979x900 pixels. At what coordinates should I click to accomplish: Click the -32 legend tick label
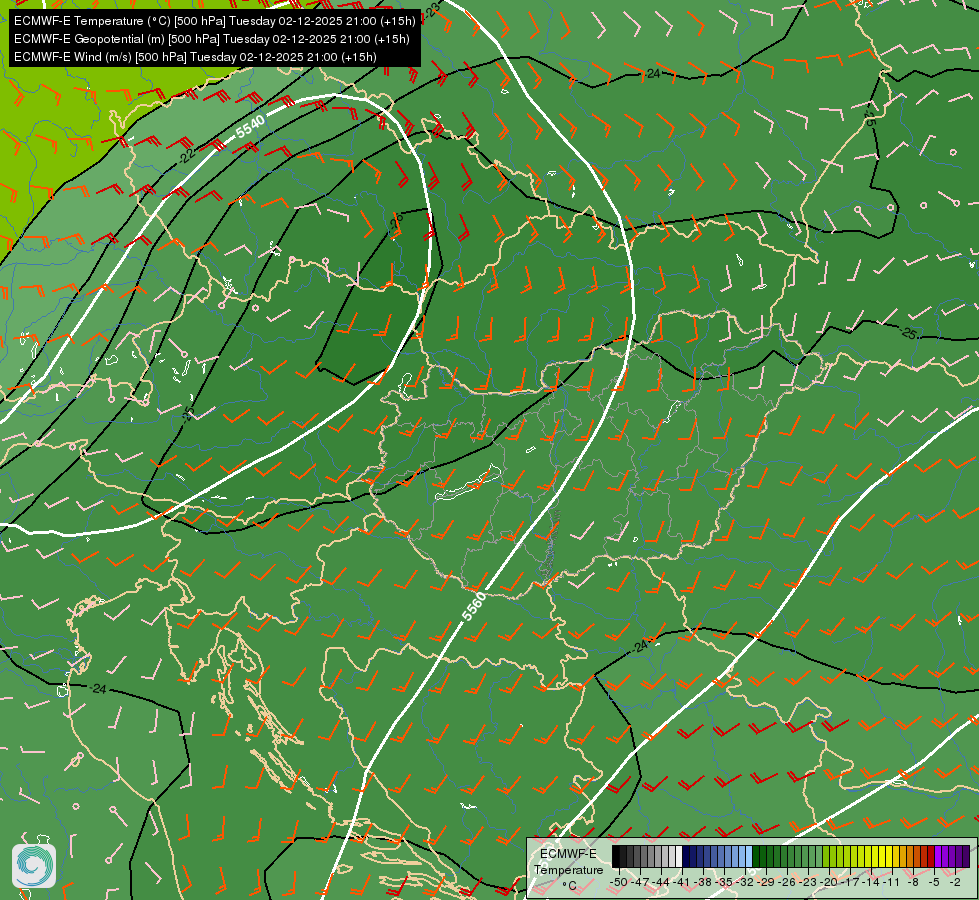(x=745, y=882)
